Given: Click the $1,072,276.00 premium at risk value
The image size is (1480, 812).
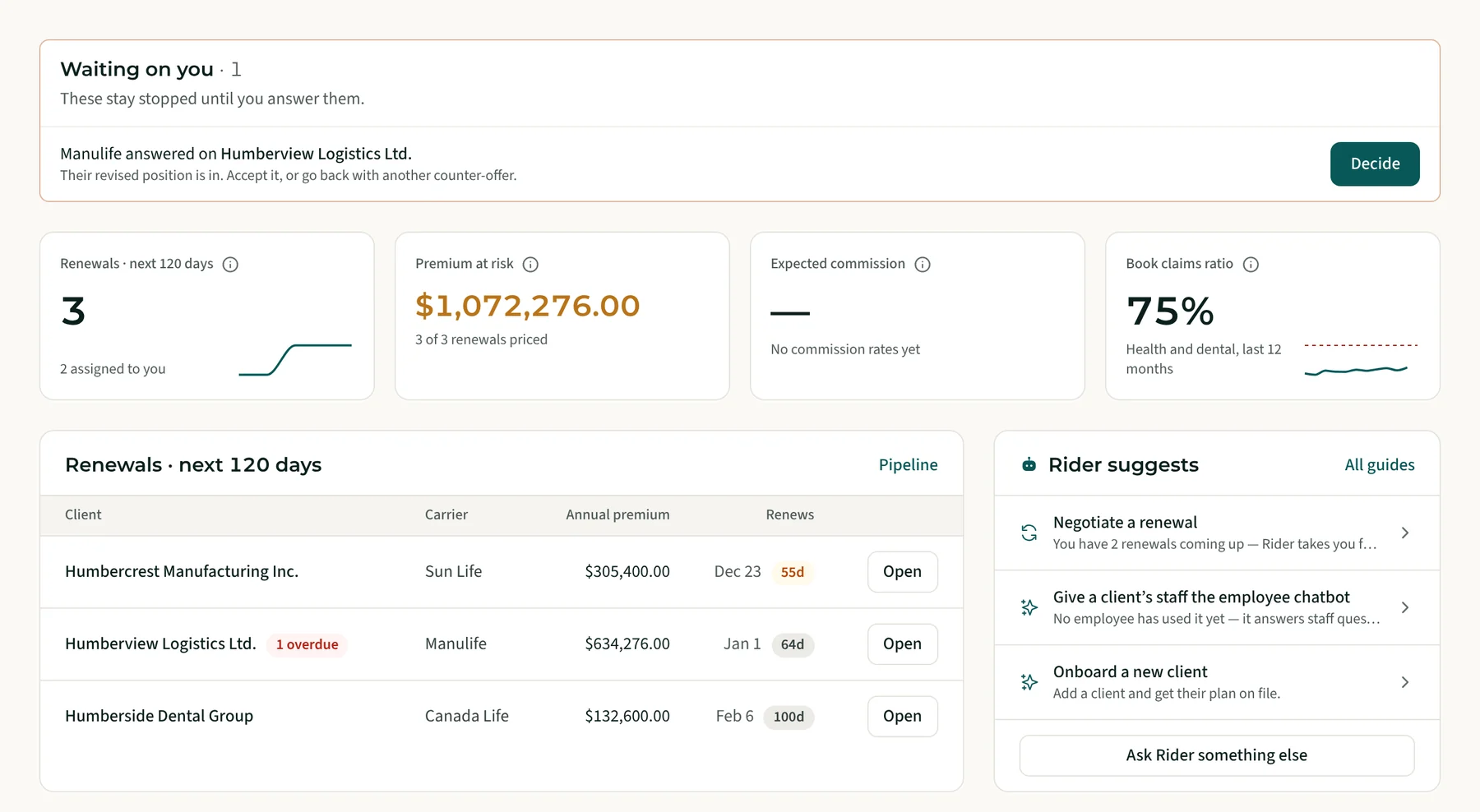Looking at the screenshot, I should click(x=528, y=306).
